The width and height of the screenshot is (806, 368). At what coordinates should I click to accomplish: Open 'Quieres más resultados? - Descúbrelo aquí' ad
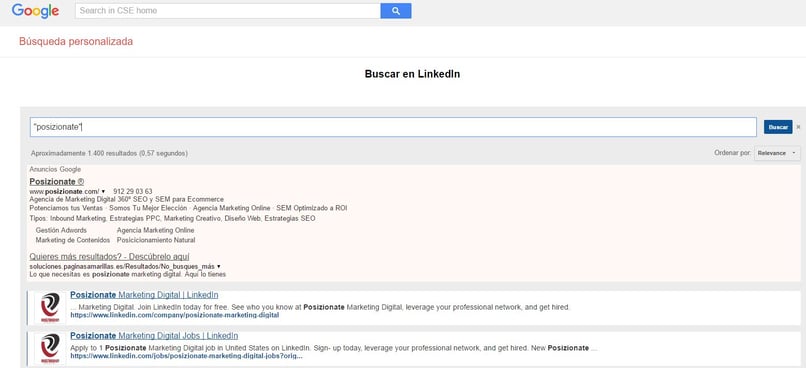pos(109,256)
